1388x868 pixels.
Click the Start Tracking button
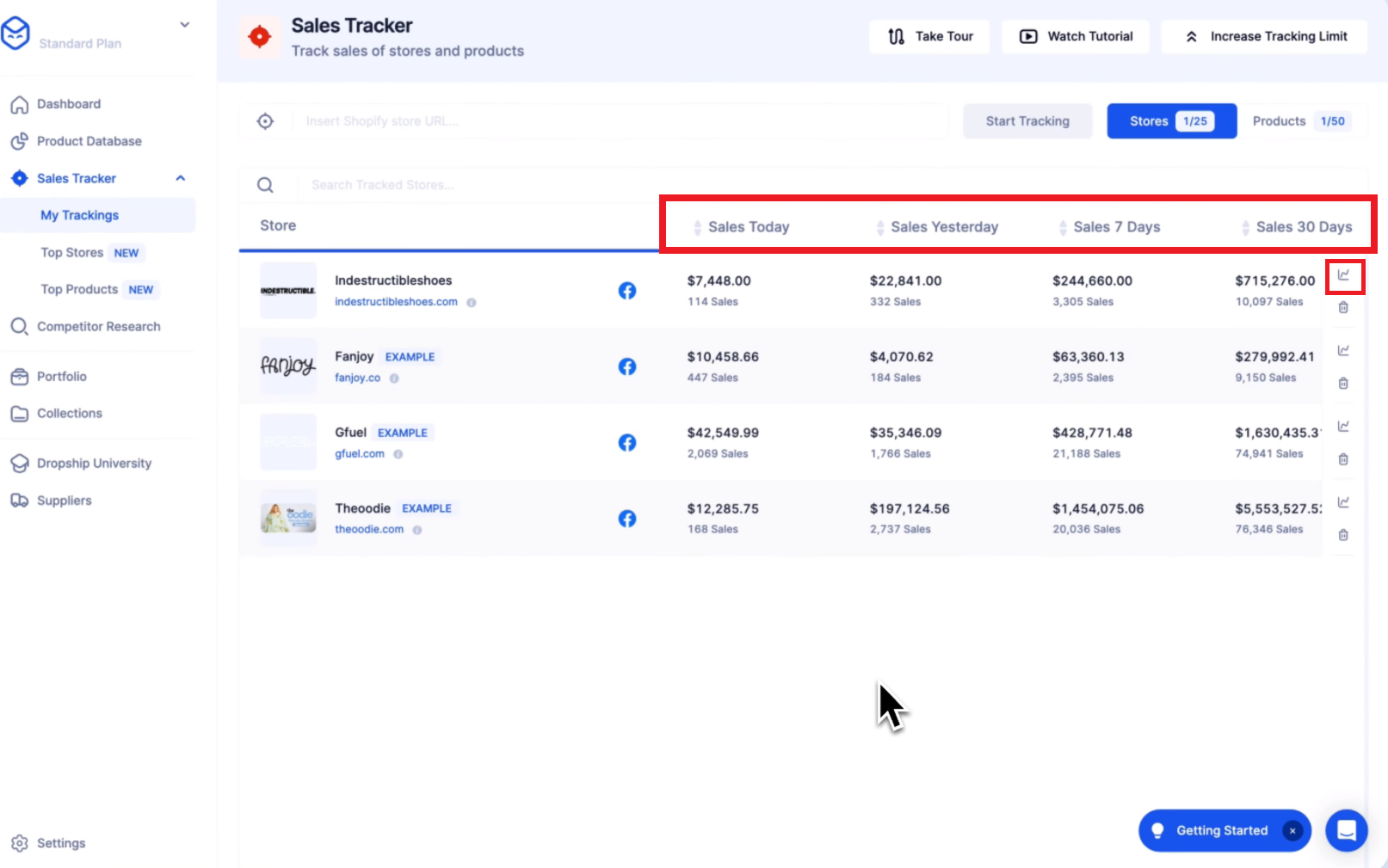pos(1027,121)
